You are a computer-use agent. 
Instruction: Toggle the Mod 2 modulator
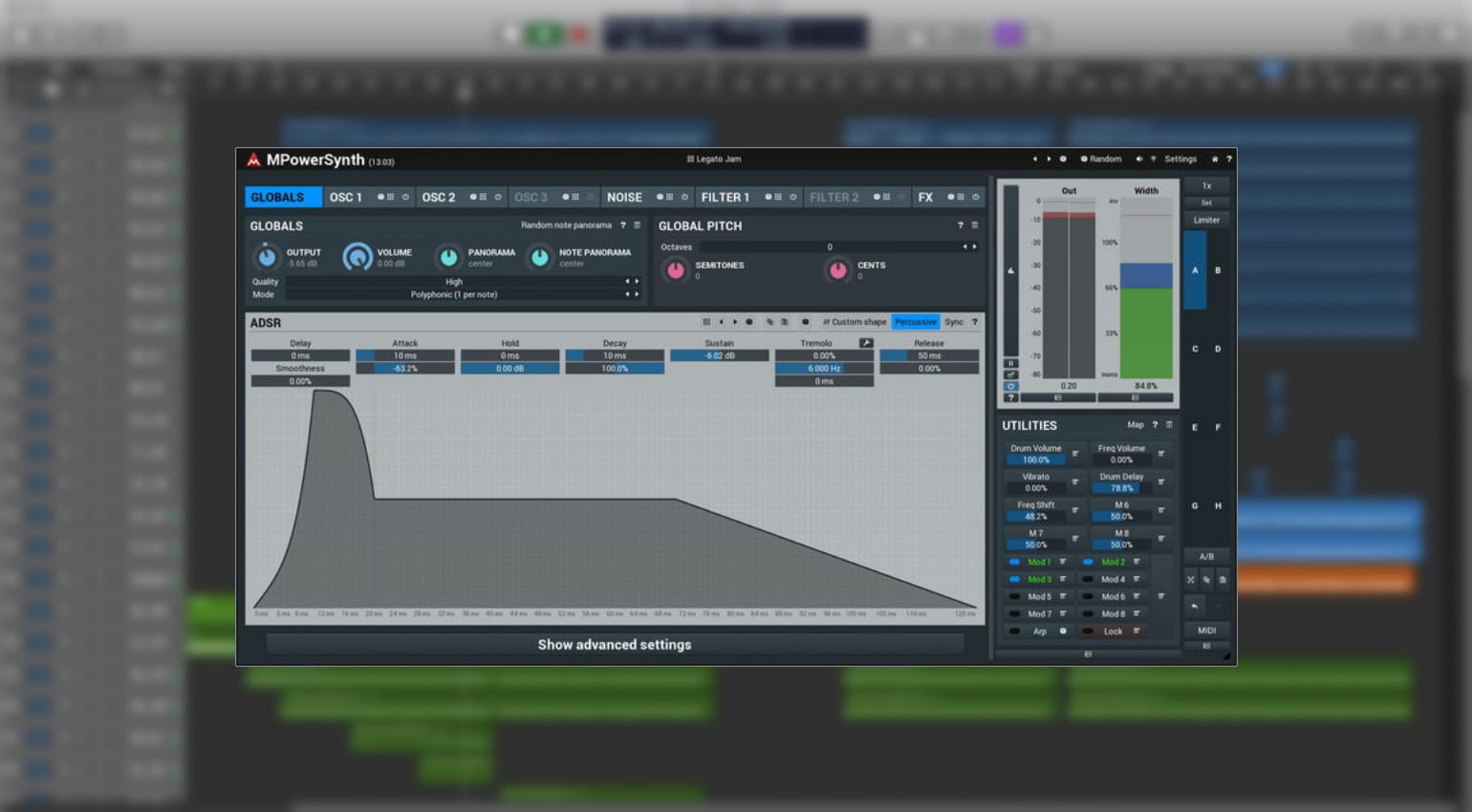(x=1088, y=562)
